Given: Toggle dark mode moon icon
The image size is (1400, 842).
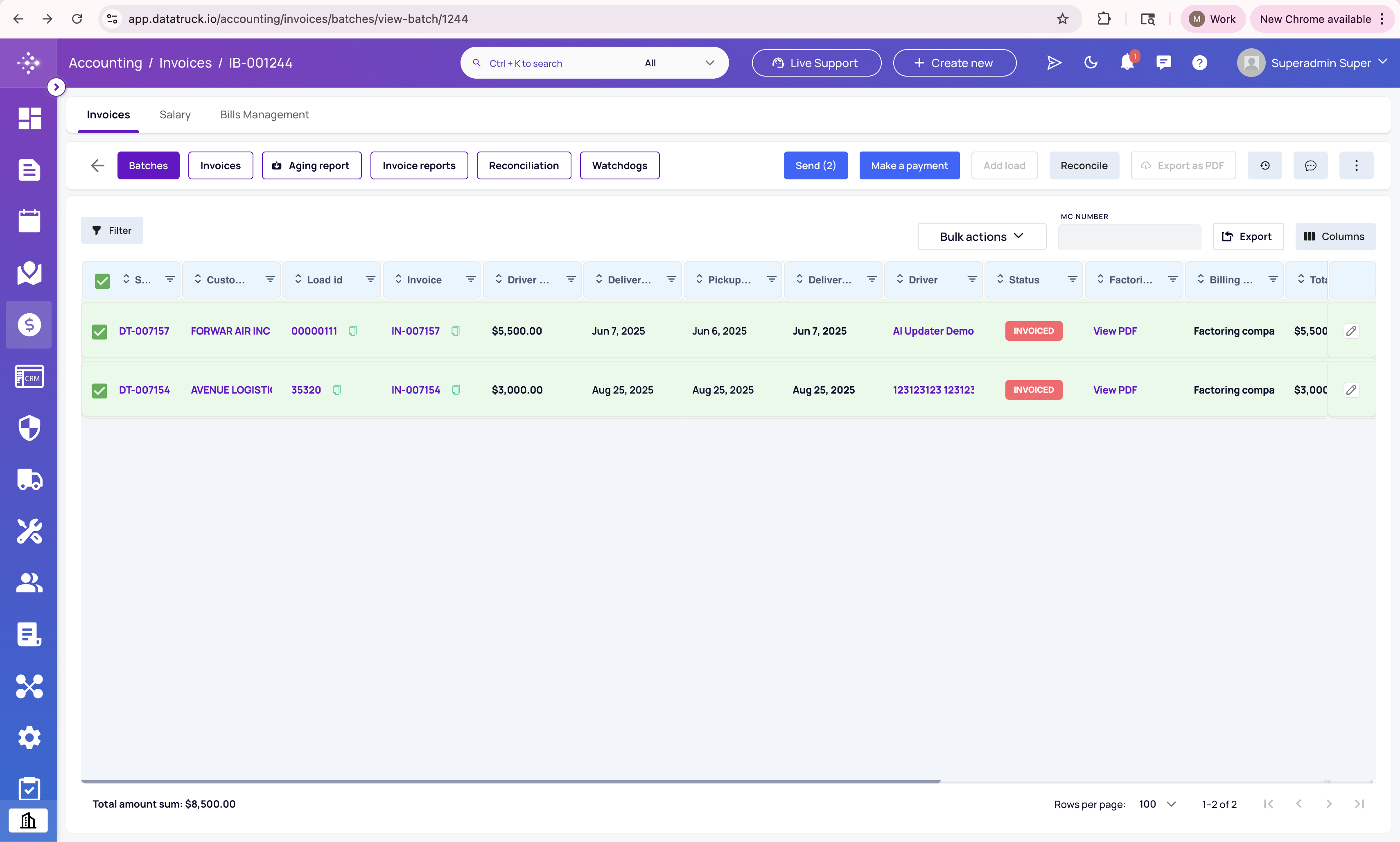Looking at the screenshot, I should (x=1091, y=62).
